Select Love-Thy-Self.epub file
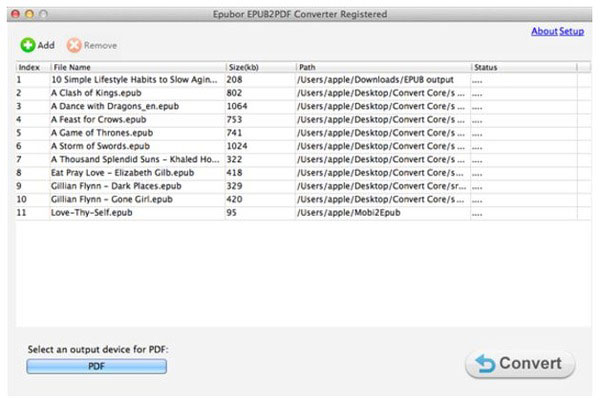The width and height of the screenshot is (600, 400). 91,213
